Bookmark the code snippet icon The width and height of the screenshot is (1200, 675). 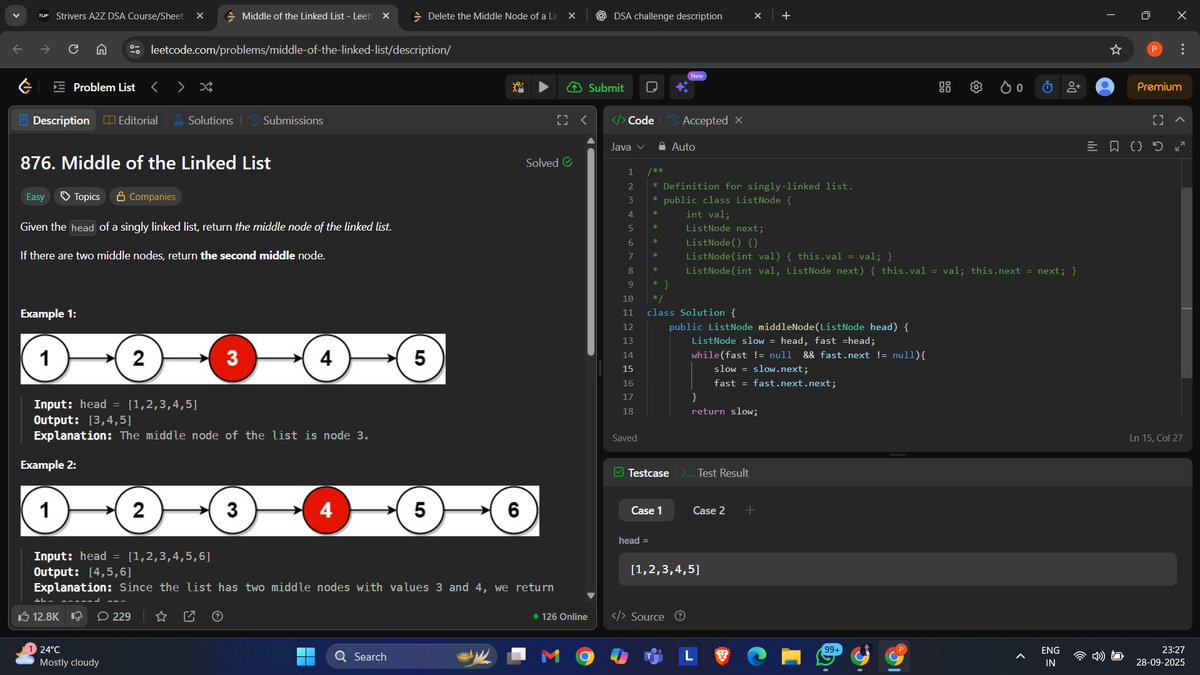(x=1114, y=147)
